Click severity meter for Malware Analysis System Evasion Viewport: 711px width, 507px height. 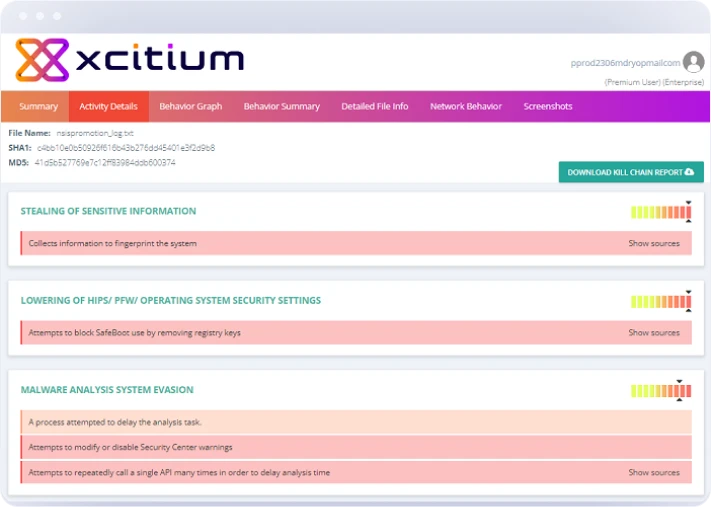661,391
